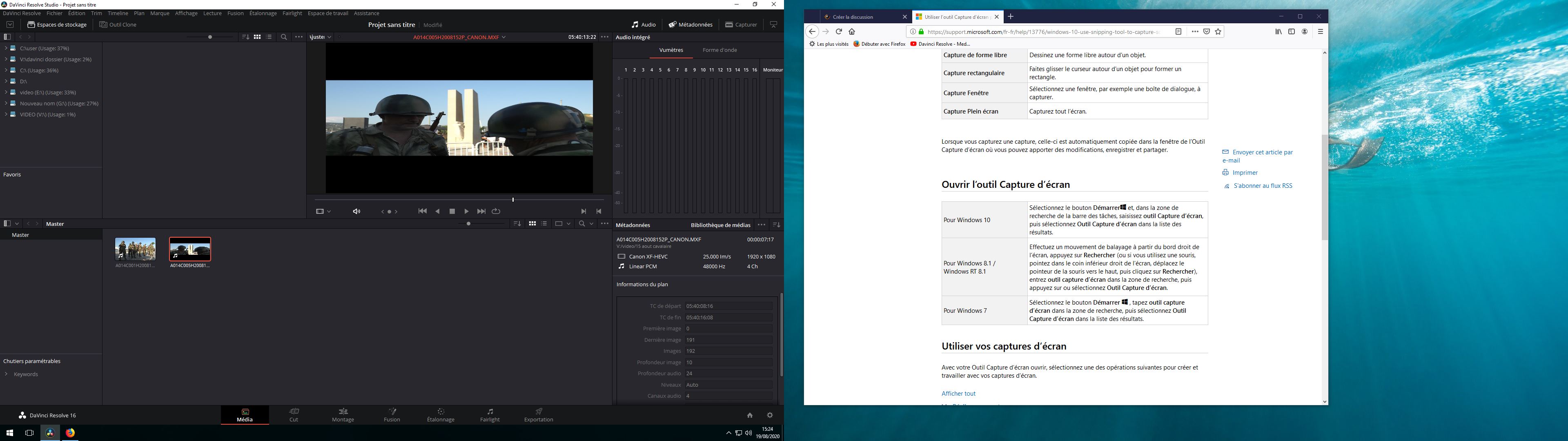Expand the video (E:\) storage volume
The width and height of the screenshot is (1568, 441).
5,93
